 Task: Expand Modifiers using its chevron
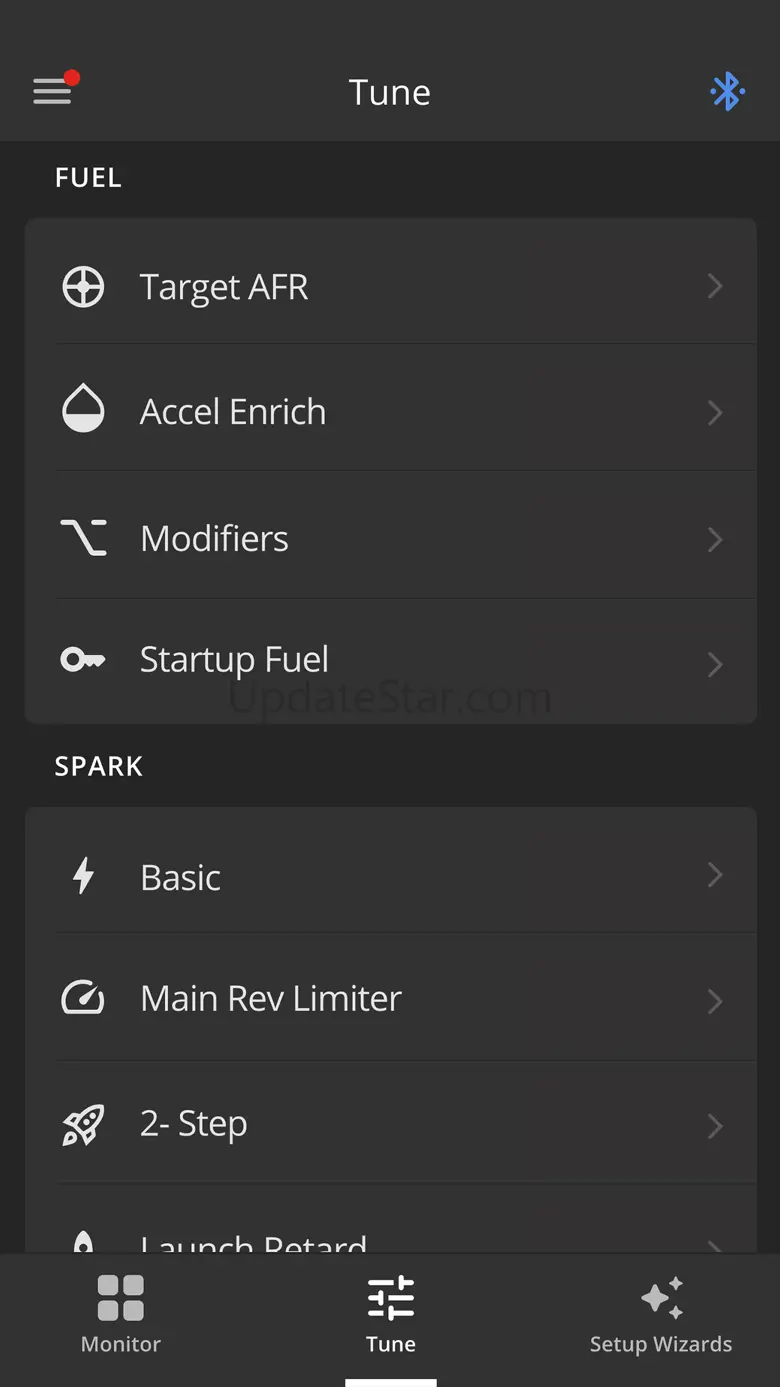pos(714,539)
